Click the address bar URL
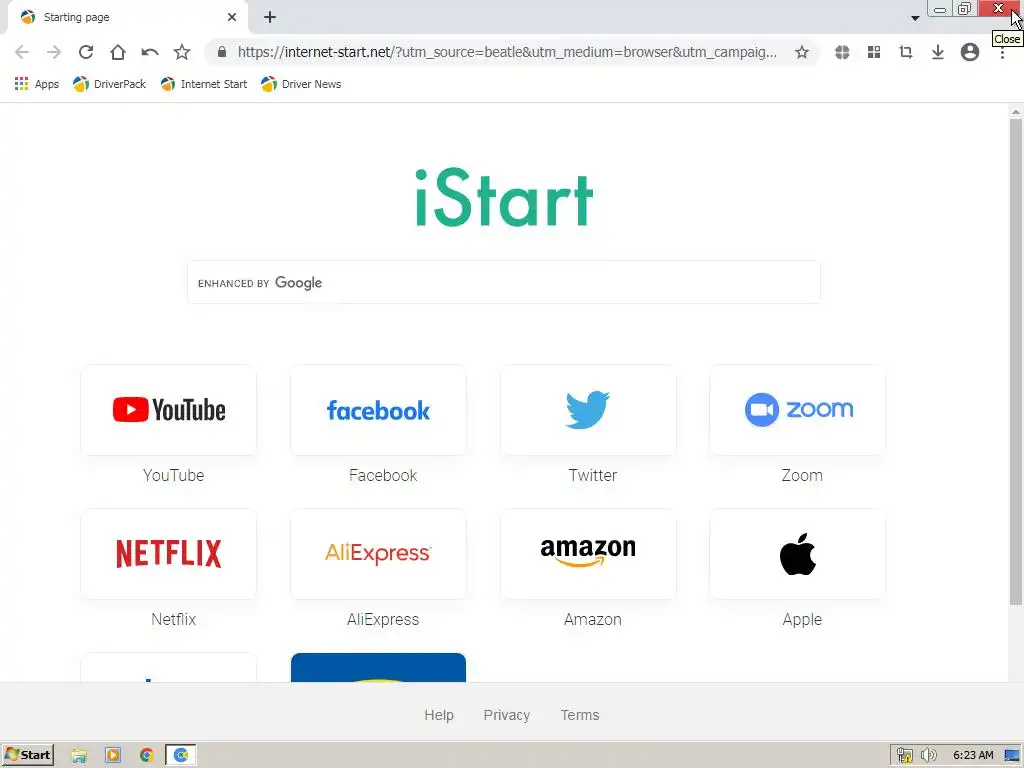 point(507,52)
